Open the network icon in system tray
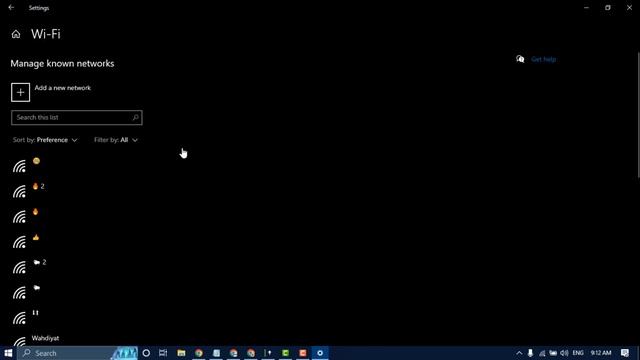Image resolution: width=640 pixels, height=360 pixels. point(542,353)
